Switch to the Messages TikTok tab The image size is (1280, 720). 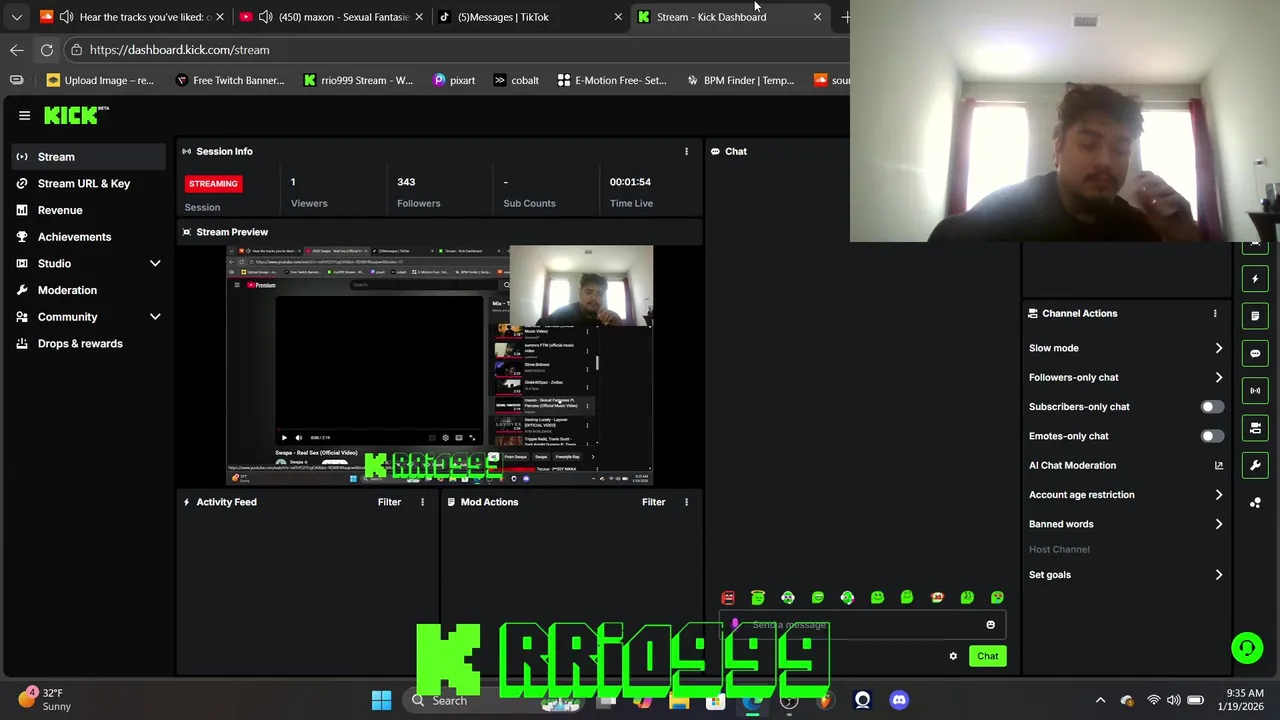tap(530, 17)
